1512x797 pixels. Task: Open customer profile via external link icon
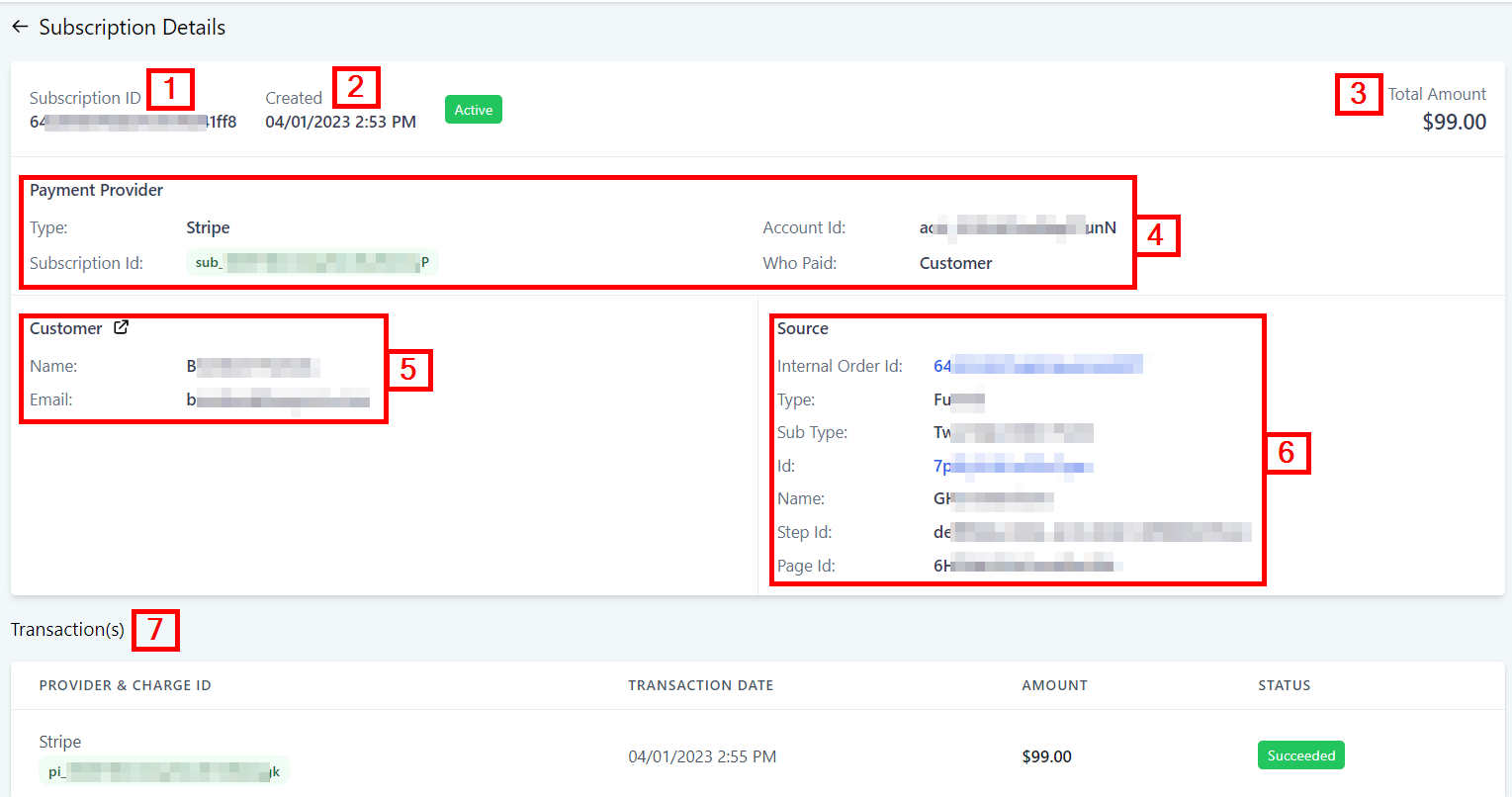point(121,327)
